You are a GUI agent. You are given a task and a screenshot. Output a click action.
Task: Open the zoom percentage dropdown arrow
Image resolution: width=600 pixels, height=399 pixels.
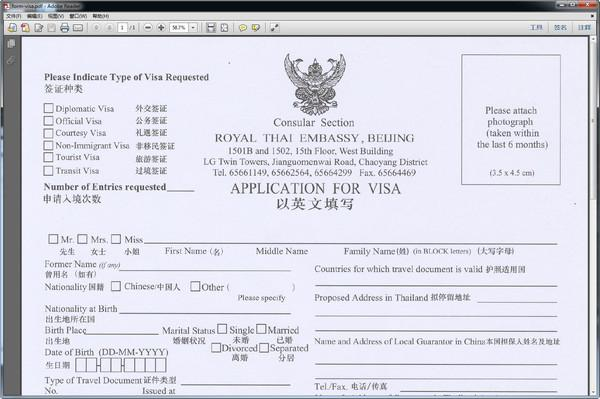pyautogui.click(x=193, y=28)
